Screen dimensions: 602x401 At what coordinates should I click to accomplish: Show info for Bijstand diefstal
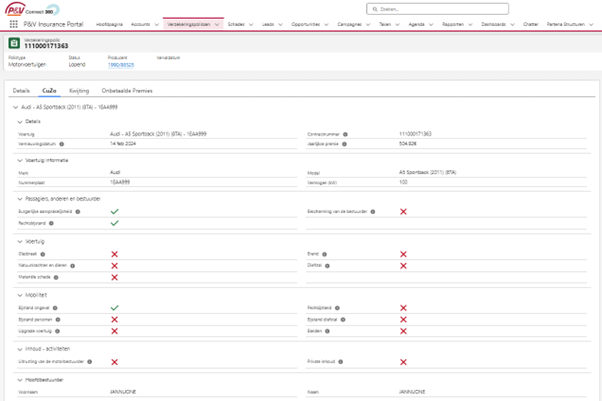[343, 320]
